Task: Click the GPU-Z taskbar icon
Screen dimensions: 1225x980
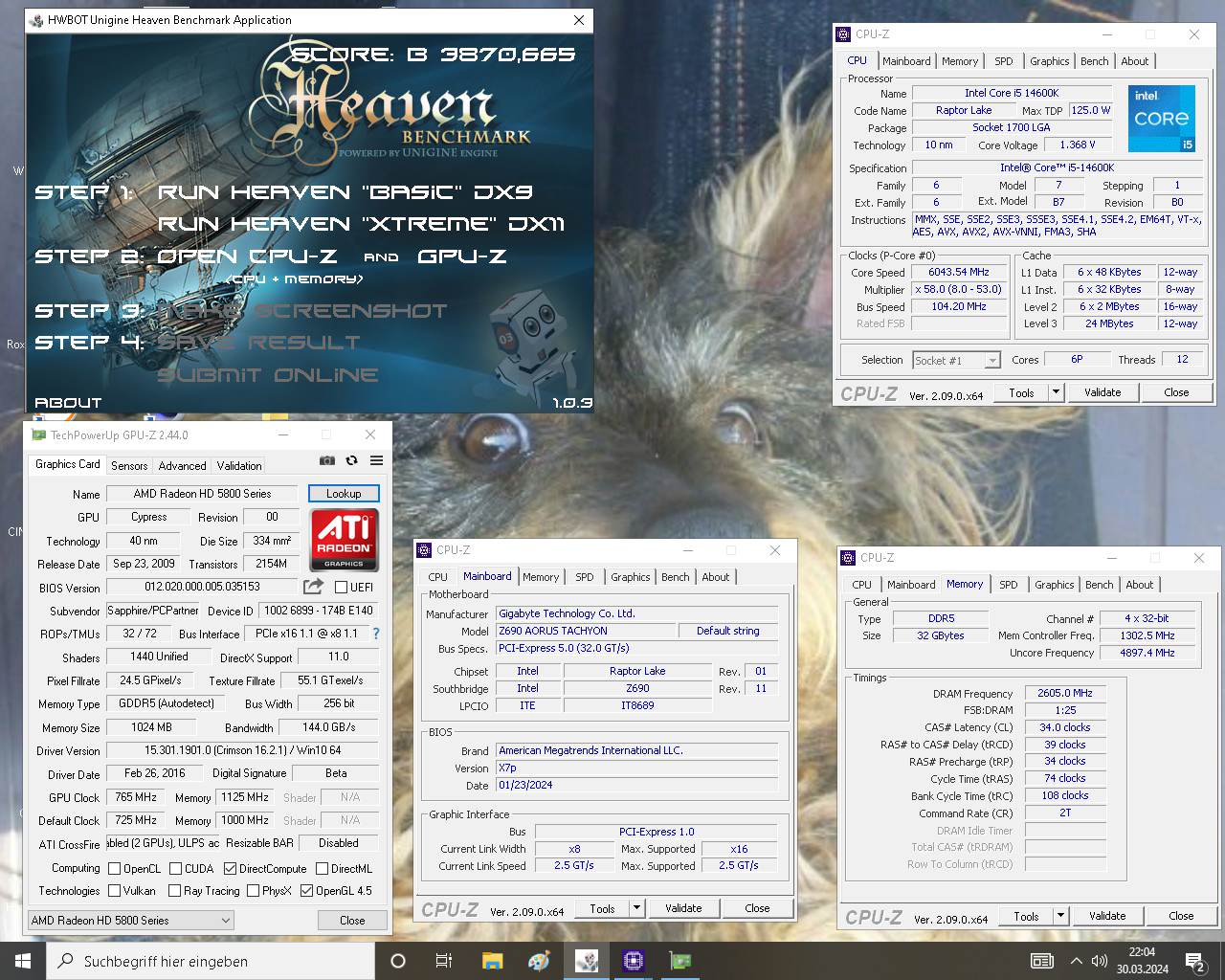Action: pyautogui.click(x=679, y=961)
